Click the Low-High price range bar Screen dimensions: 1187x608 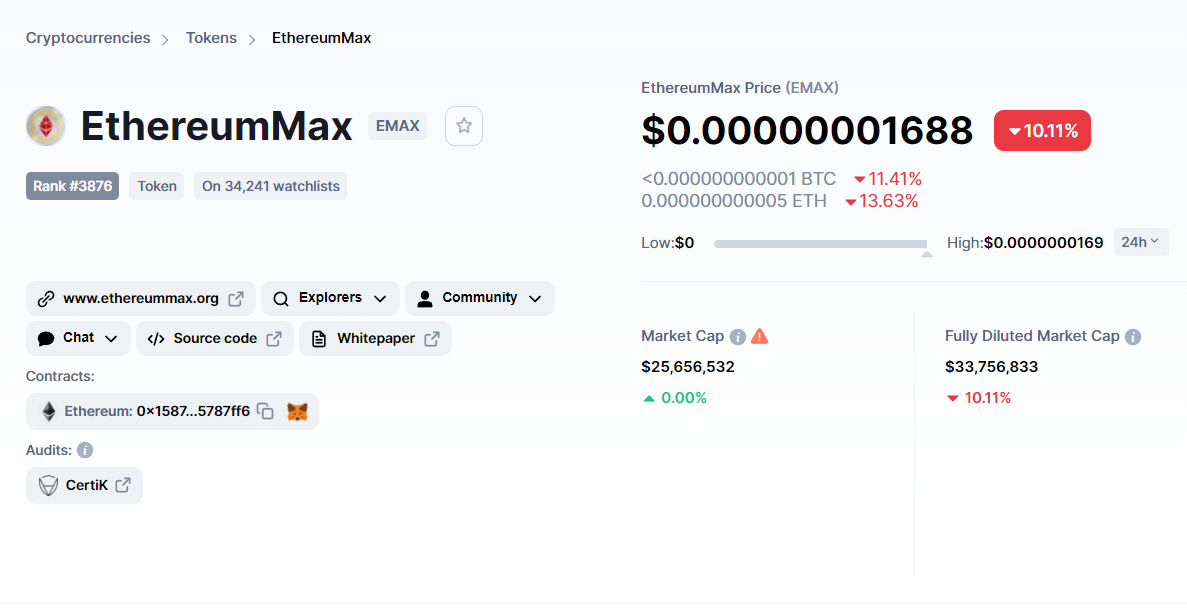coord(821,244)
